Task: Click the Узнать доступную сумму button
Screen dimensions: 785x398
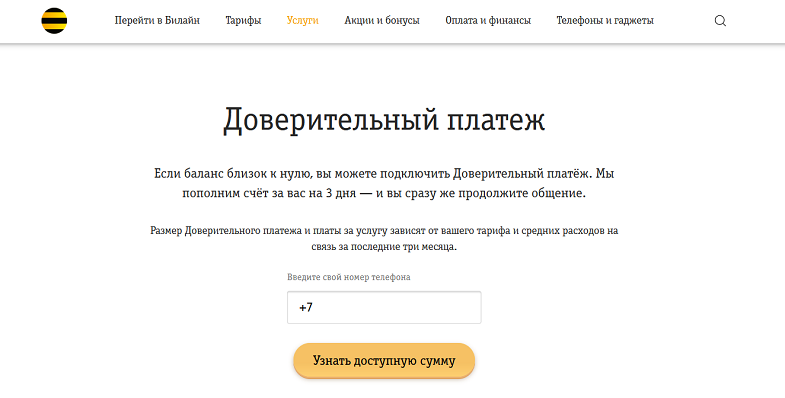Action: pyautogui.click(x=384, y=360)
